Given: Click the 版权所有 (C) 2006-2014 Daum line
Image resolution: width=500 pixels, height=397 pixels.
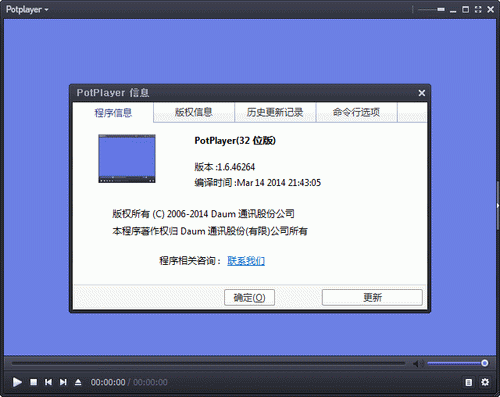Looking at the screenshot, I should coord(203,214).
